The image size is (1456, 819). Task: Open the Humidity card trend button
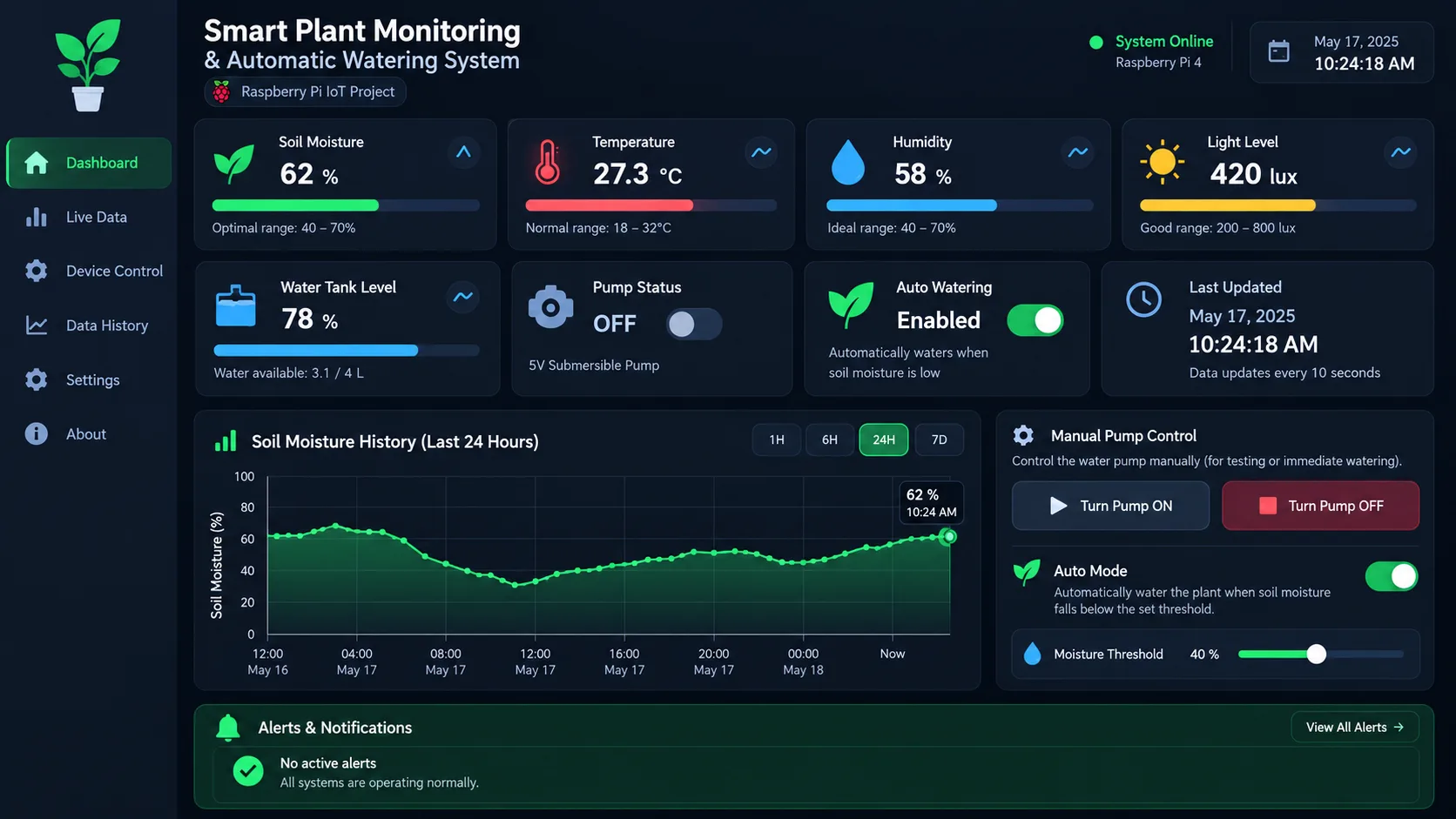(x=1078, y=152)
